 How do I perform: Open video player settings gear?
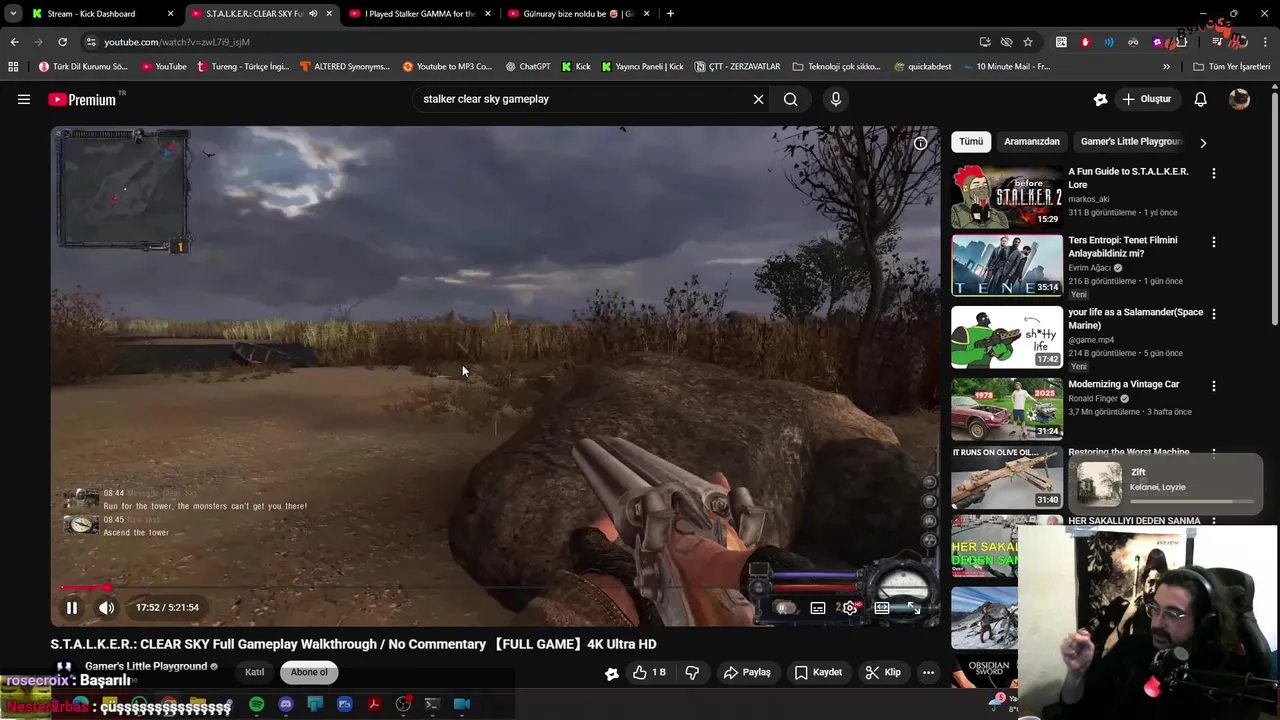850,607
